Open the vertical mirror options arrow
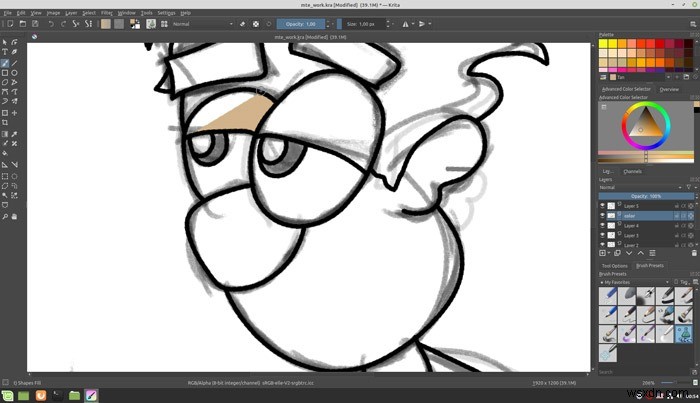 pos(430,24)
